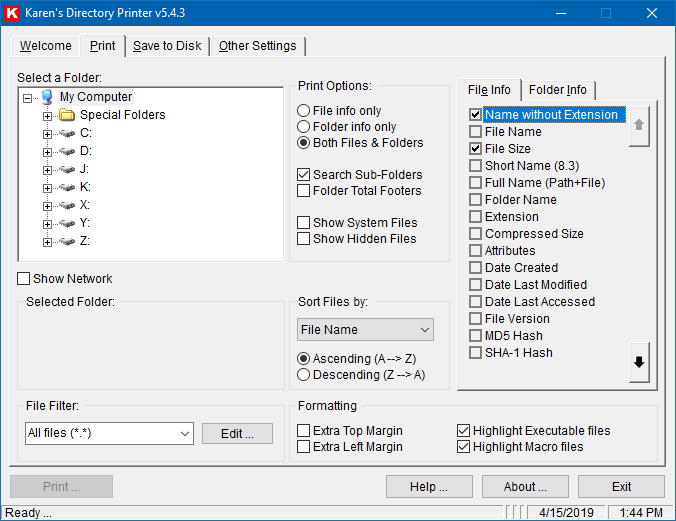Click the Exit button
The height and width of the screenshot is (521, 676).
click(621, 487)
